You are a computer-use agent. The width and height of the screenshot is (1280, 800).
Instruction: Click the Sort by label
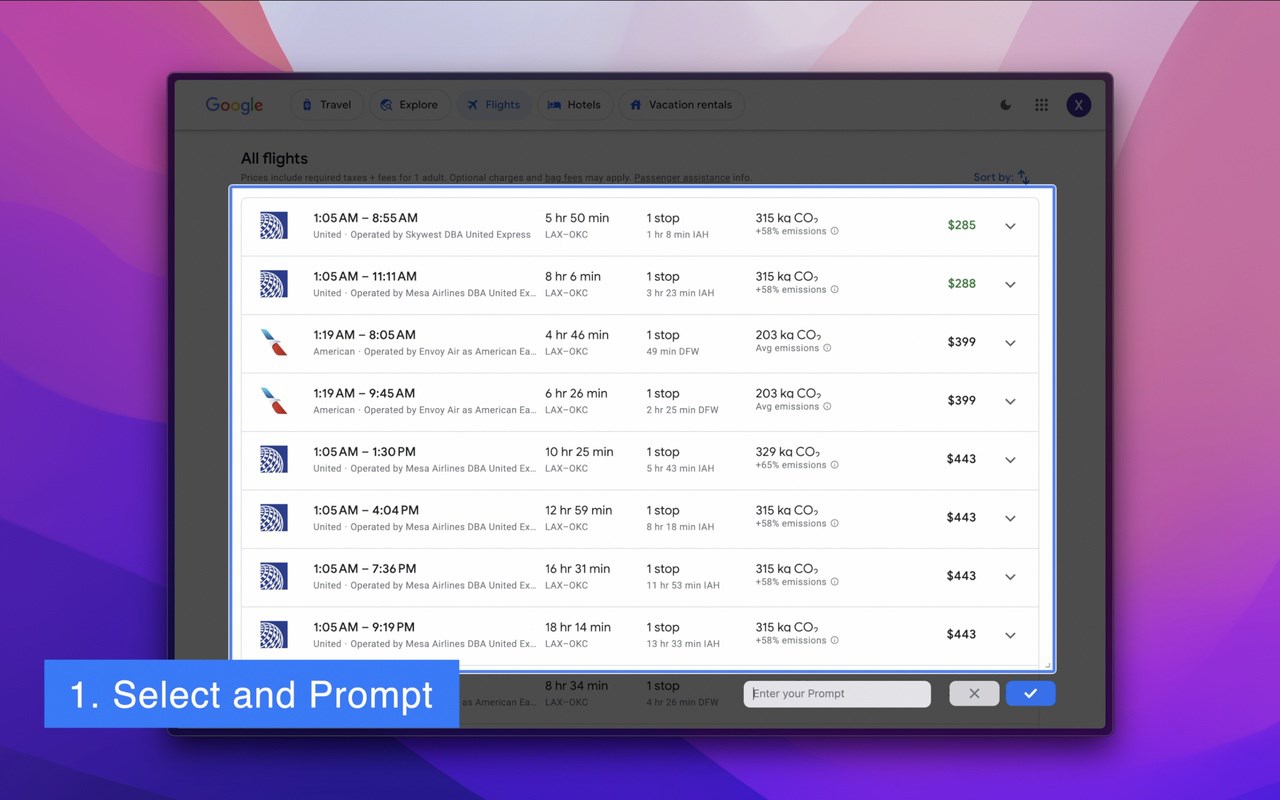click(x=993, y=177)
